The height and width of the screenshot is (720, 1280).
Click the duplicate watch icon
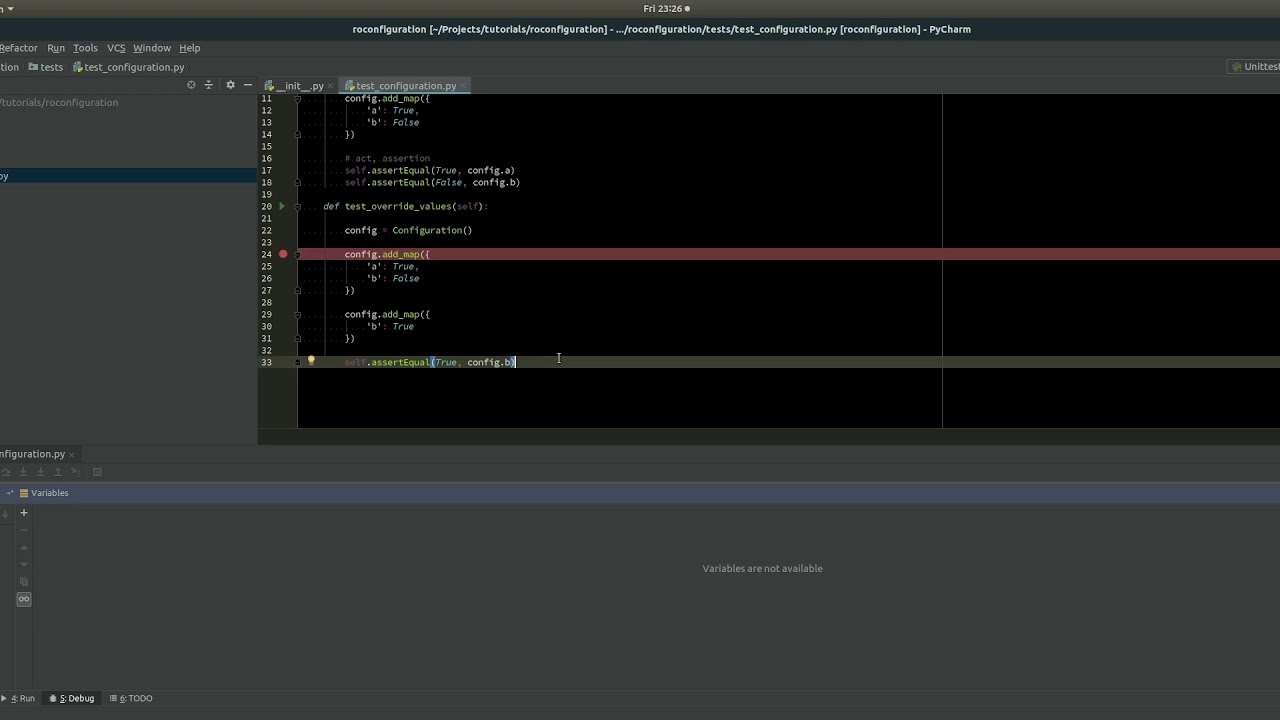(24, 581)
